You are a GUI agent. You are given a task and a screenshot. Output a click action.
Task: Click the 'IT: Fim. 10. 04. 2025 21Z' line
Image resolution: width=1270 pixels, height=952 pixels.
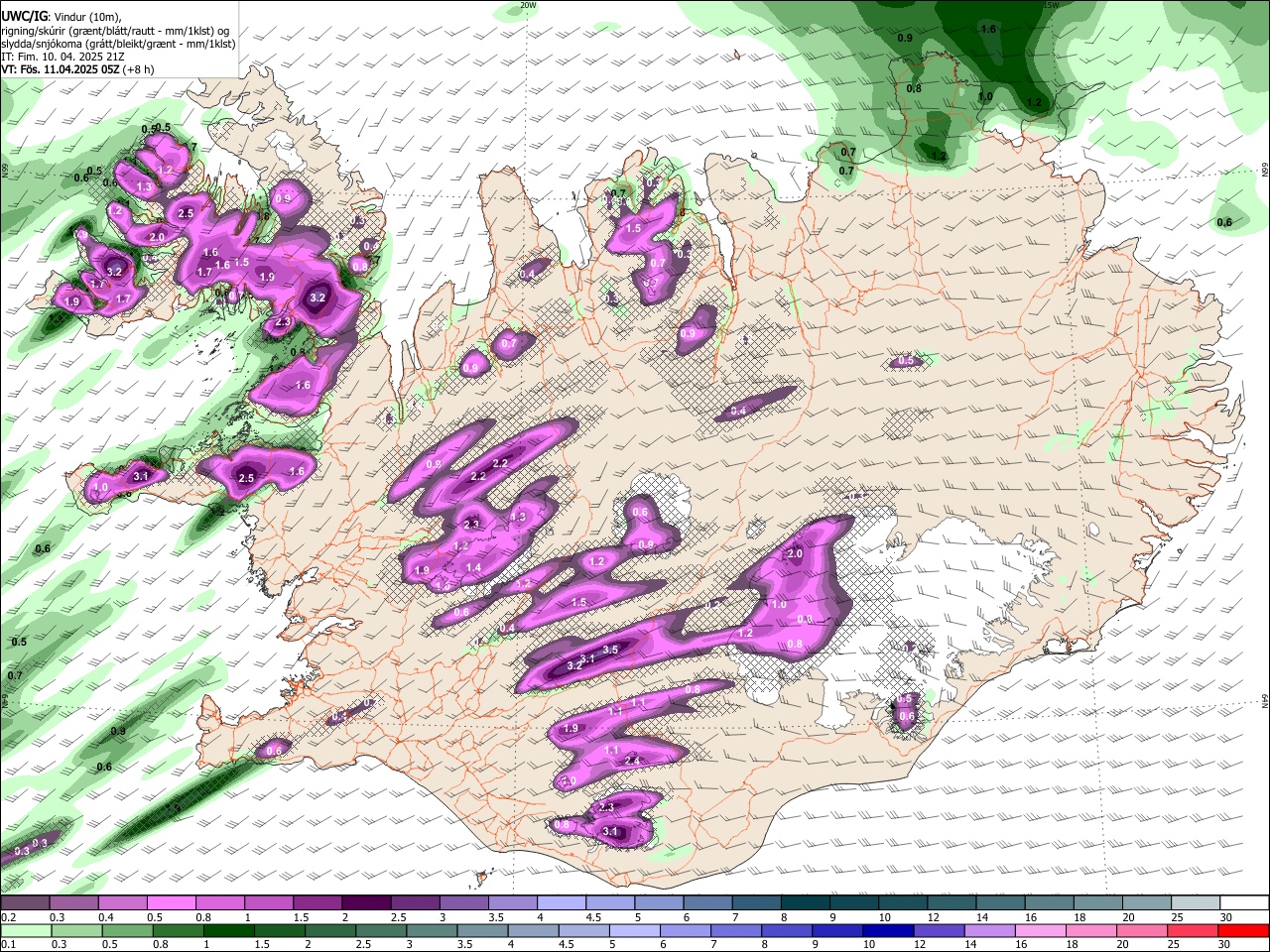61,57
